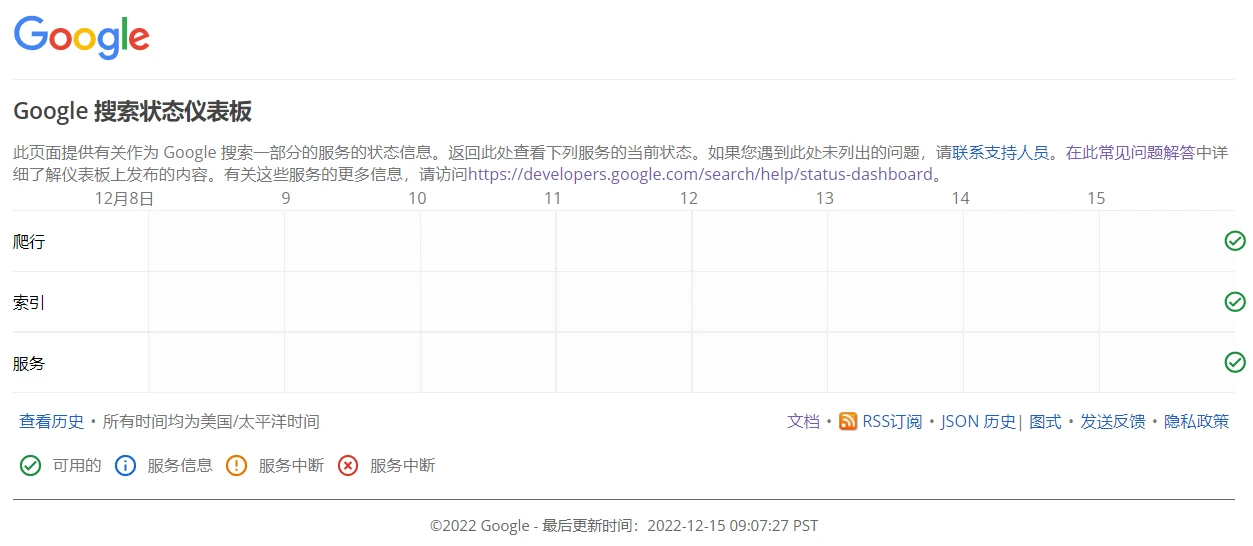1253x546 pixels.
Task: Open the 联系支持人员 link
Action: tap(1000, 153)
